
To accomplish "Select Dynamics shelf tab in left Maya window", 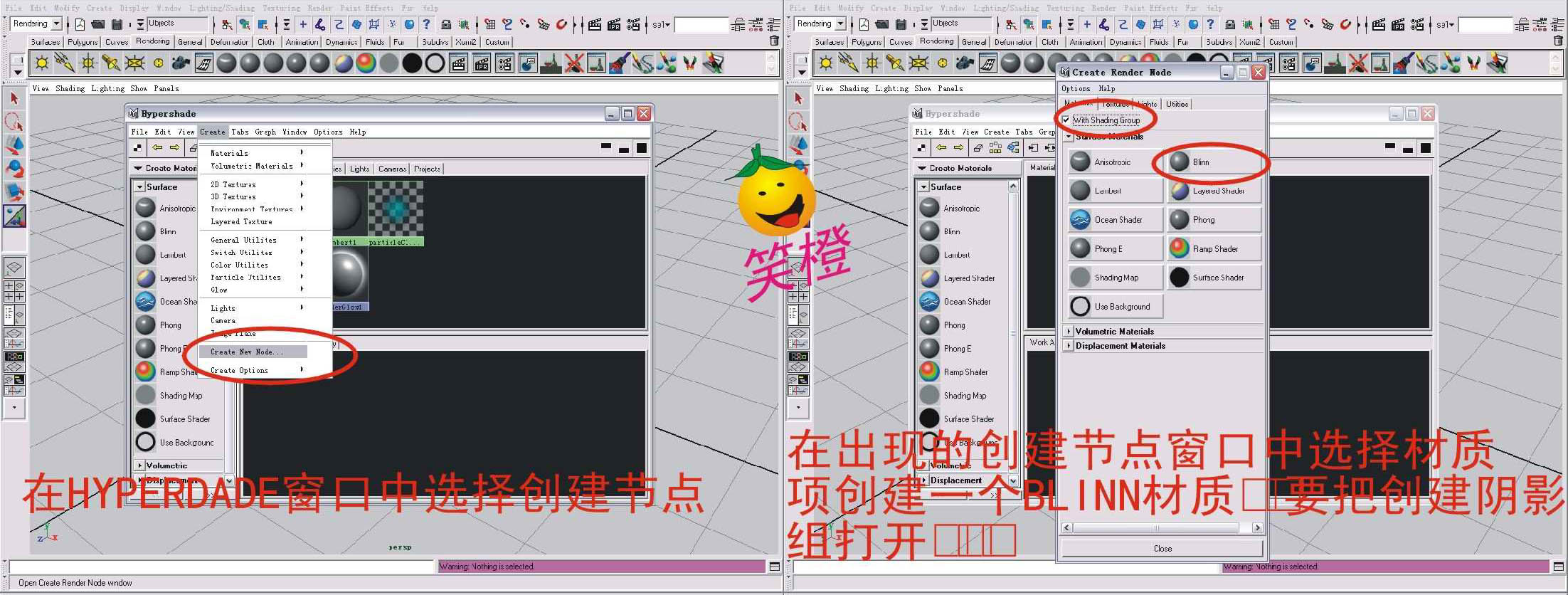I will click(x=341, y=42).
